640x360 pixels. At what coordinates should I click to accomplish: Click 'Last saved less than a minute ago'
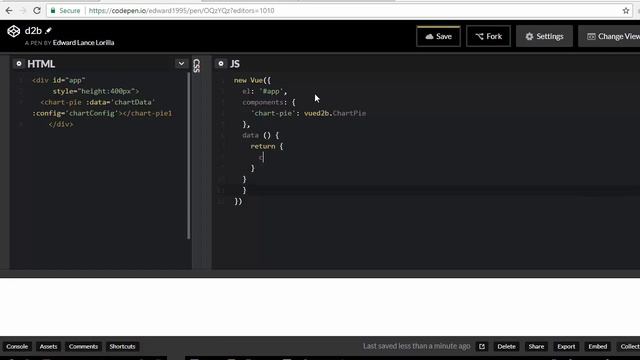[416, 346]
